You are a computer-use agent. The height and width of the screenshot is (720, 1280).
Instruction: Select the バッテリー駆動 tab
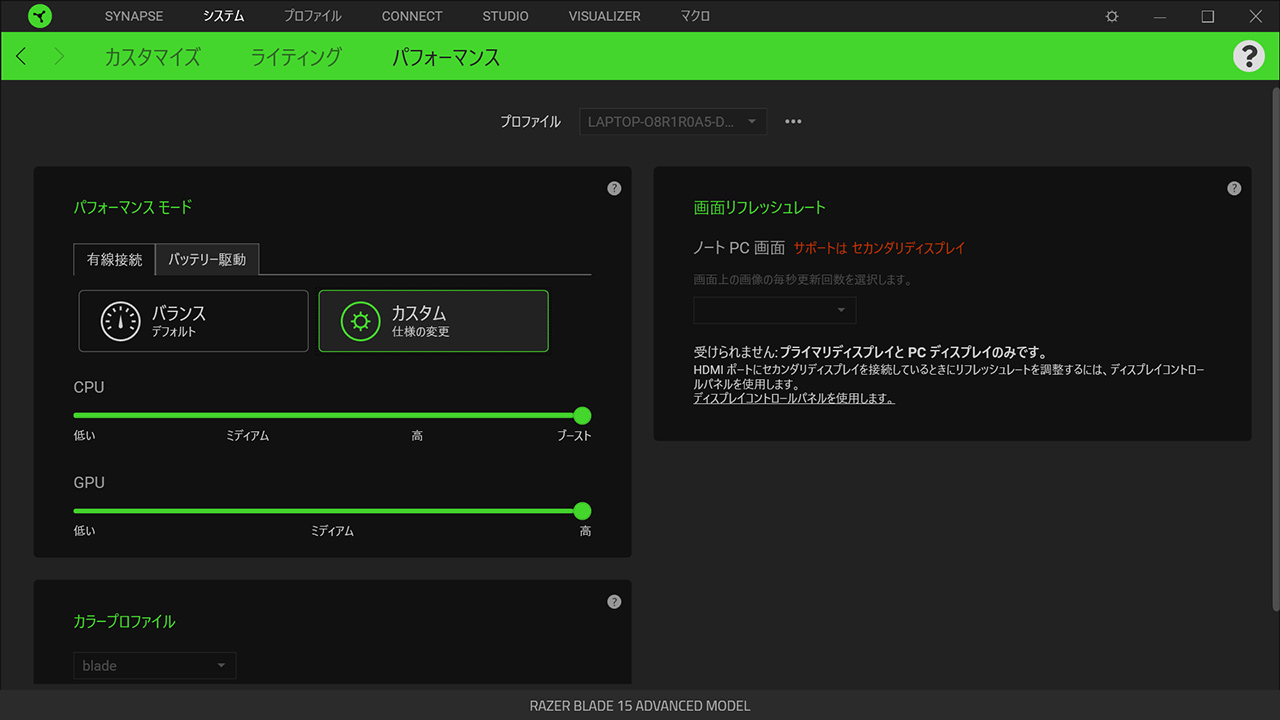(x=207, y=259)
